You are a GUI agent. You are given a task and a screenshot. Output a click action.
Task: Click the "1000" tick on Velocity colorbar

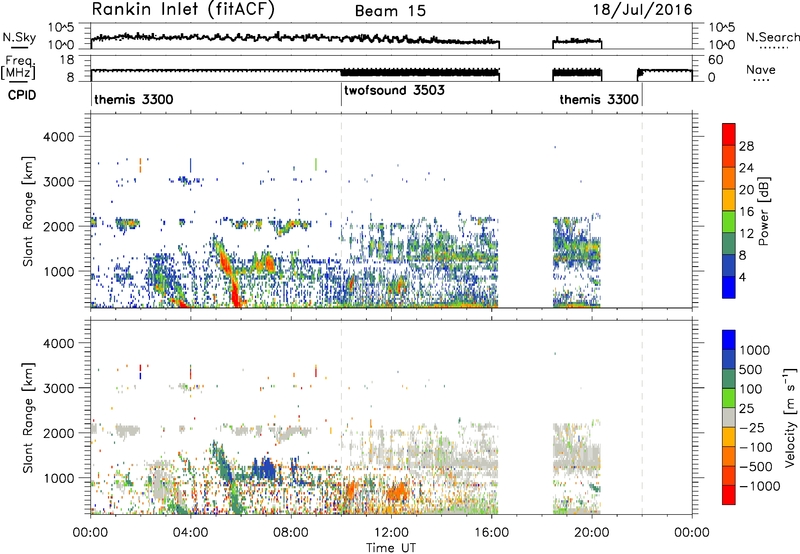(755, 350)
